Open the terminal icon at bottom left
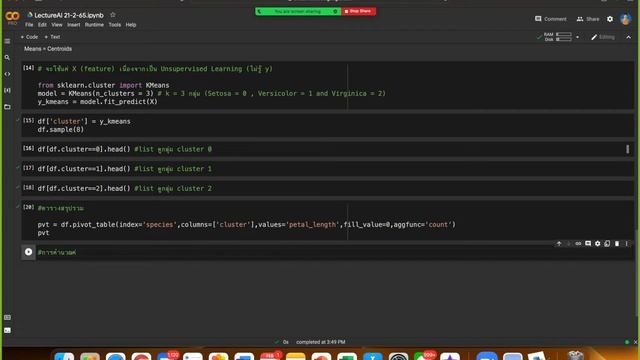The width and height of the screenshot is (640, 360). (x=7, y=330)
